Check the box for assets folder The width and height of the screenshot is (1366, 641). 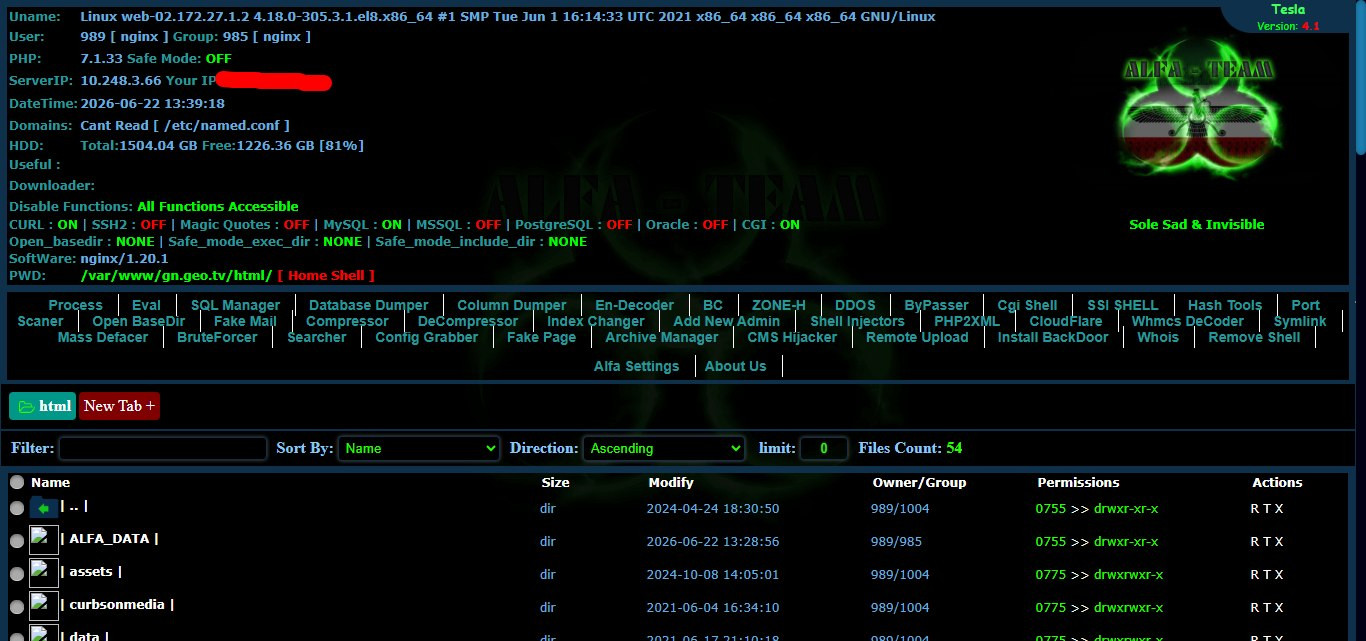[x=17, y=574]
